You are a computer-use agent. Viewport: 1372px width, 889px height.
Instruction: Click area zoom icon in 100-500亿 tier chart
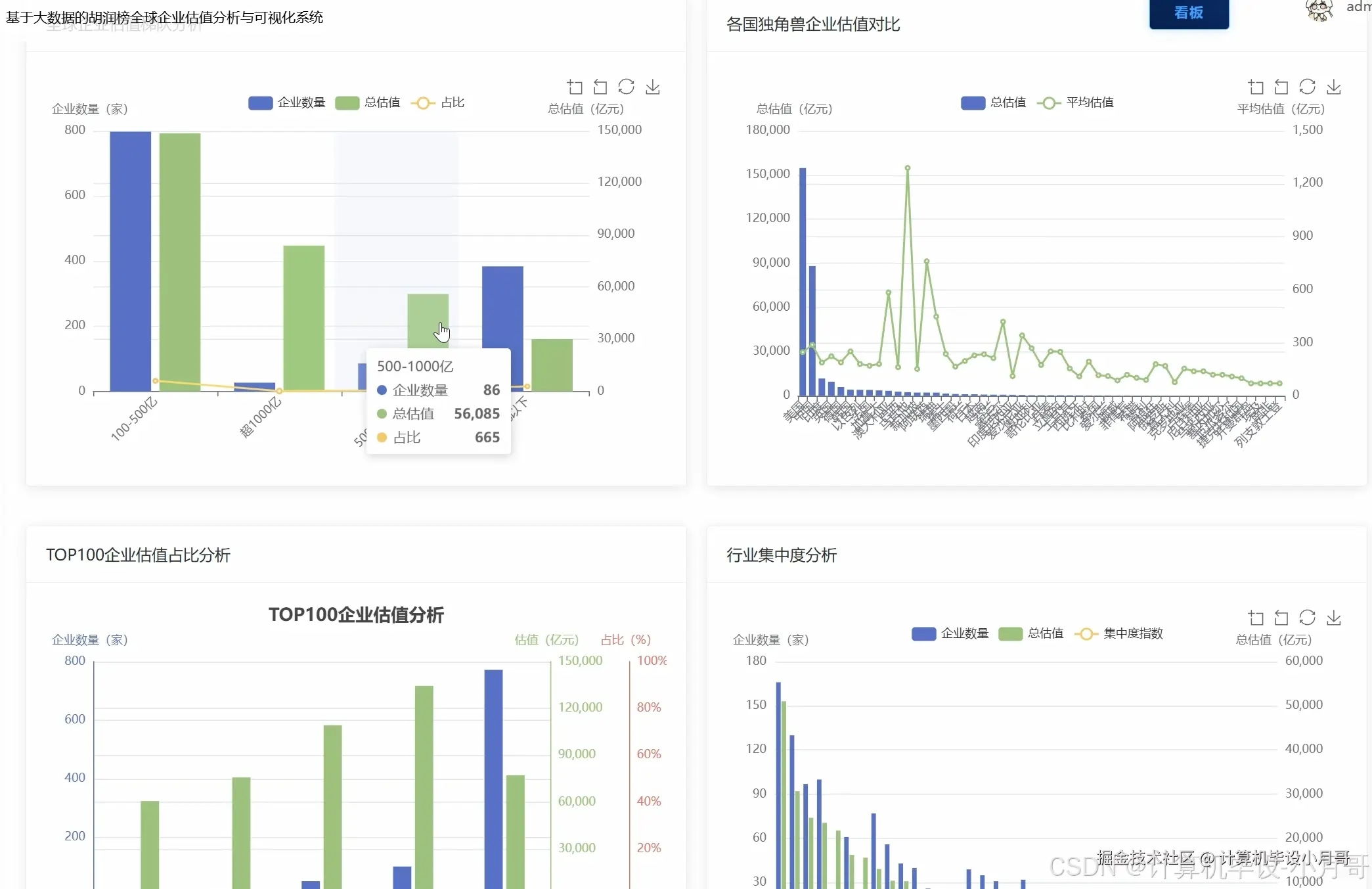click(575, 87)
